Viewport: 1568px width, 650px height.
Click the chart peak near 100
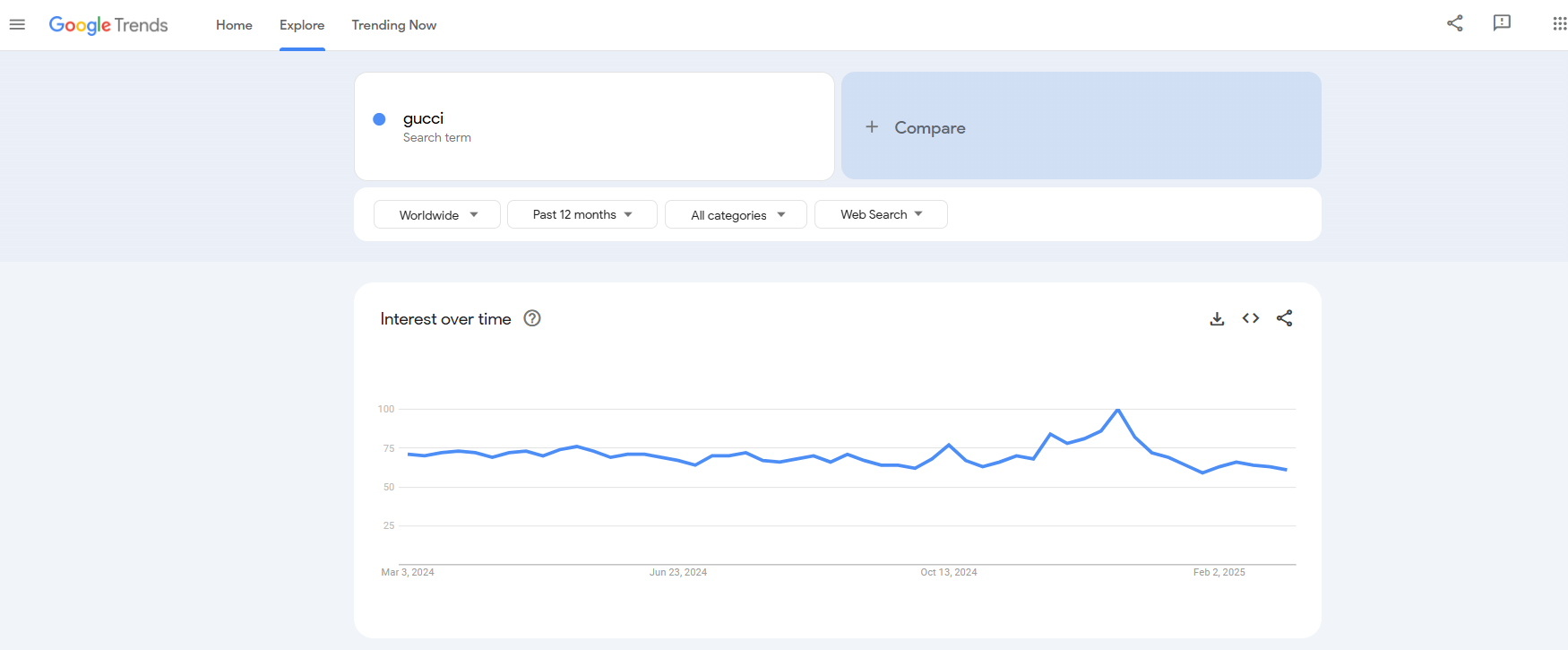point(1117,411)
